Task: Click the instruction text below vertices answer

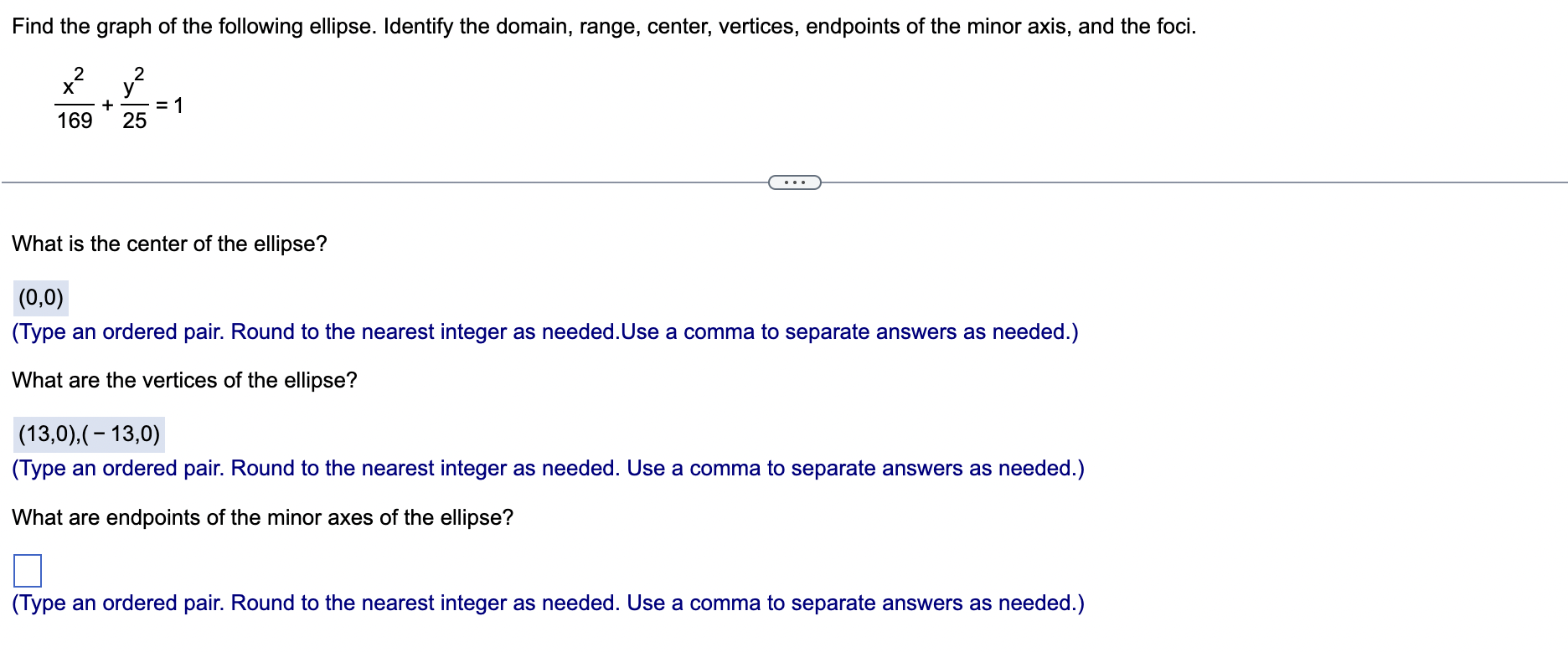Action: pyautogui.click(x=547, y=468)
